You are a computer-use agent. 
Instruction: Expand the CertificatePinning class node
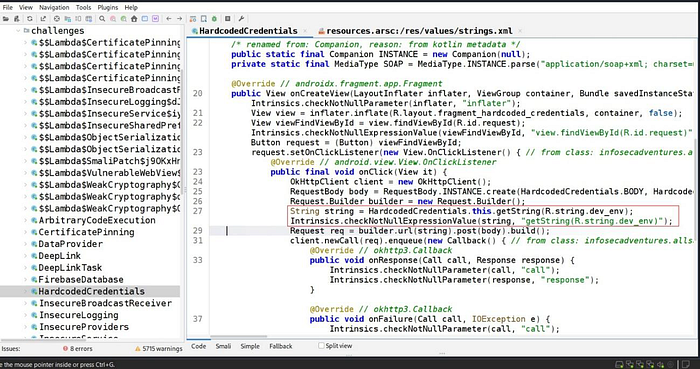click(x=25, y=232)
